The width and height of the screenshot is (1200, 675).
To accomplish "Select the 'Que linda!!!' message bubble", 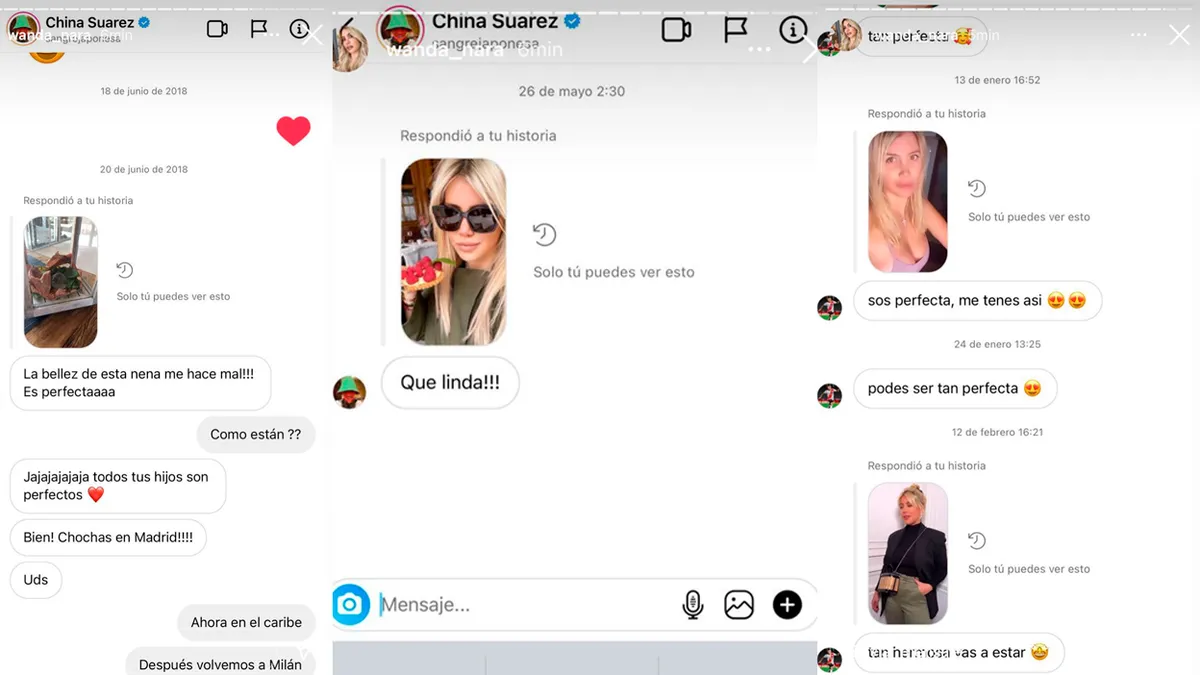I will pyautogui.click(x=450, y=383).
